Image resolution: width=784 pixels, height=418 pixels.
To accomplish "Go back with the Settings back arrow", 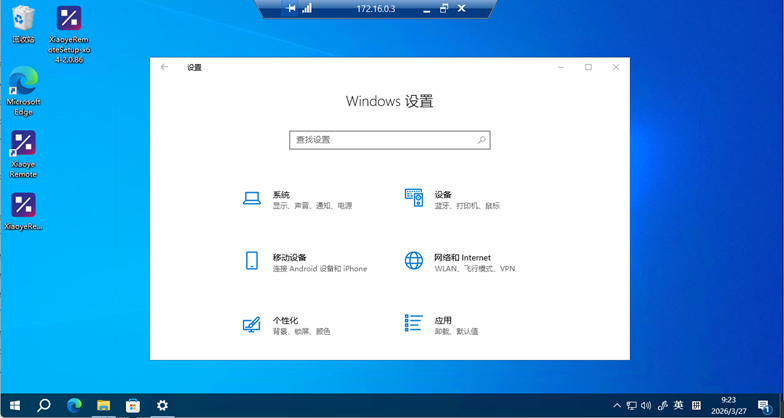I will click(x=165, y=67).
